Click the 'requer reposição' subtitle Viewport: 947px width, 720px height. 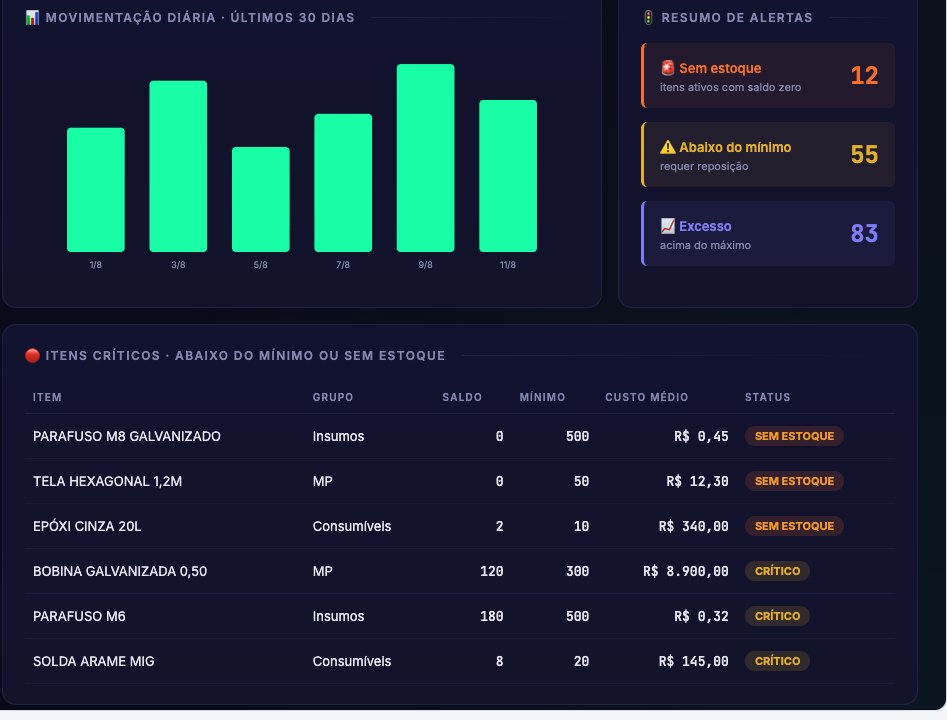(704, 166)
